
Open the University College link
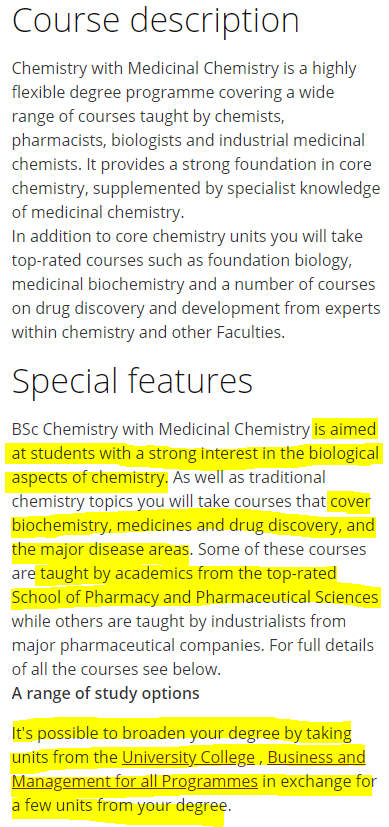pyautogui.click(x=188, y=757)
